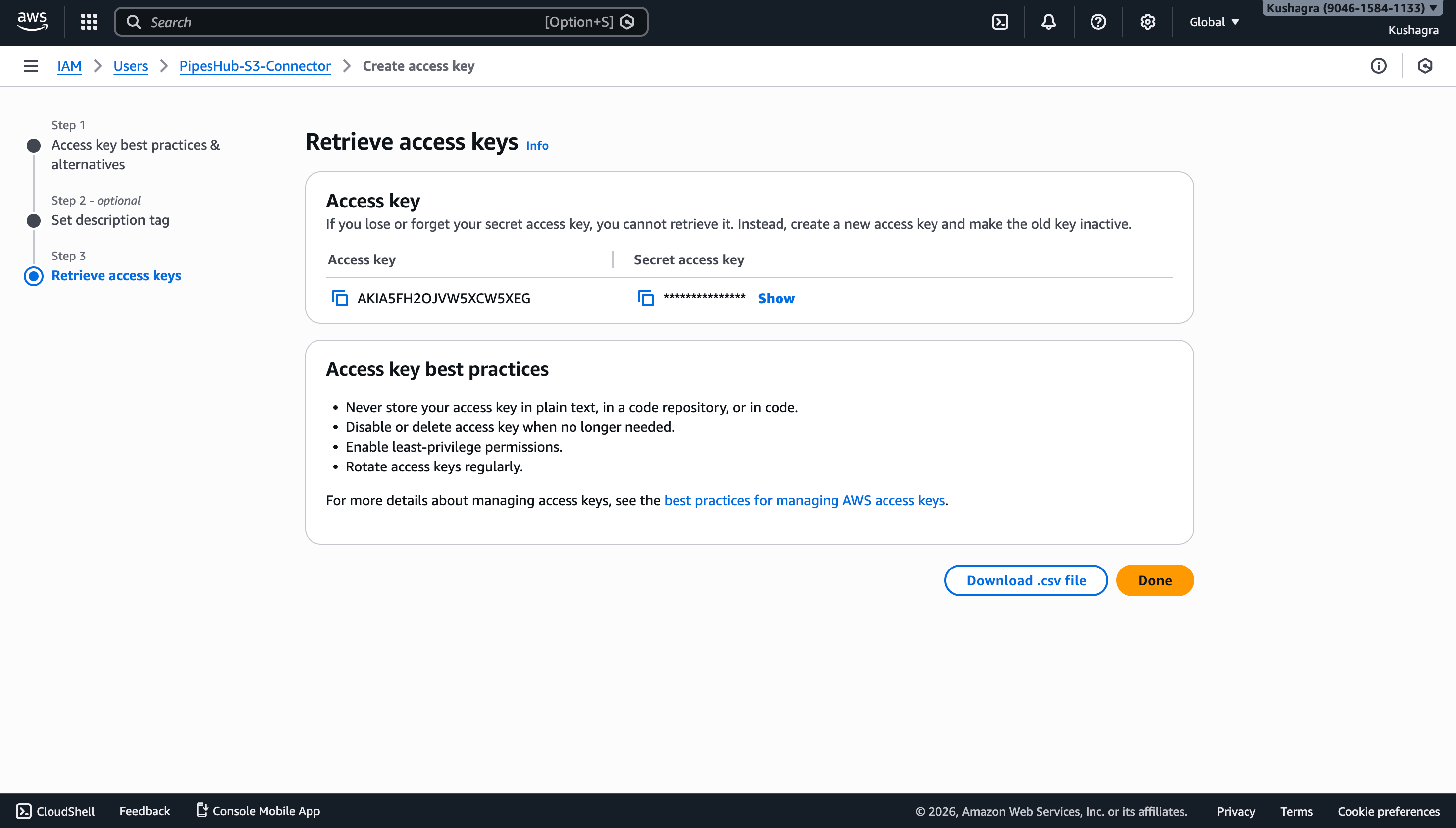Open Cookie preferences

(1388, 812)
